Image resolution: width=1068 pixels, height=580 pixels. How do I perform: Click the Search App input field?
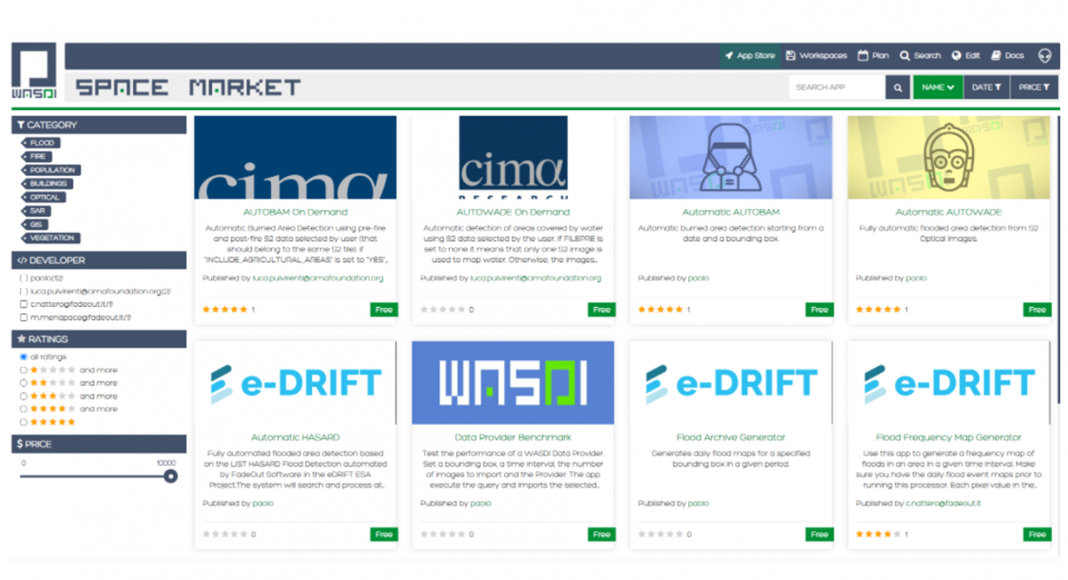coord(837,87)
